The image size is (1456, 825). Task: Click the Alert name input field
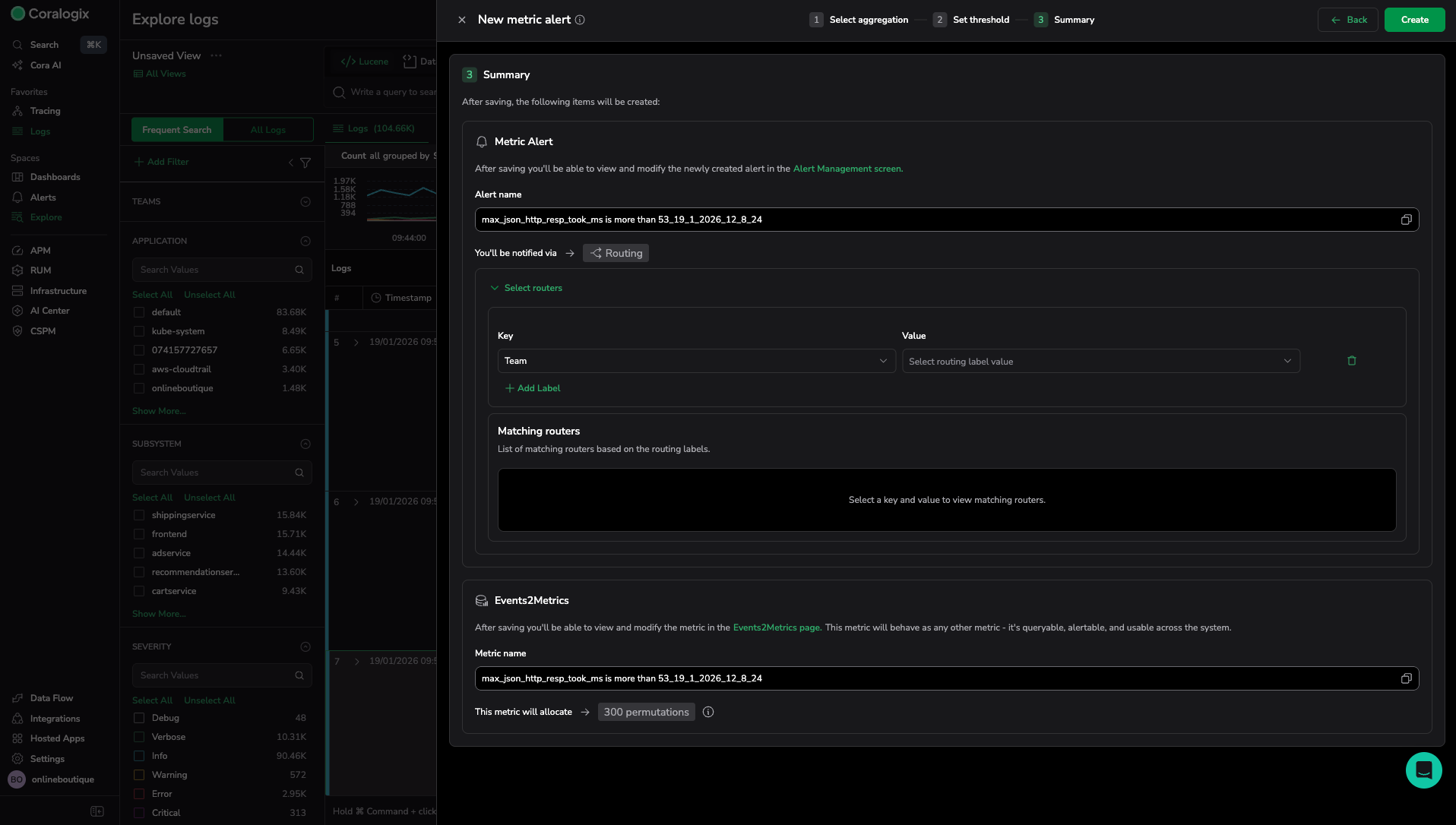click(x=935, y=220)
